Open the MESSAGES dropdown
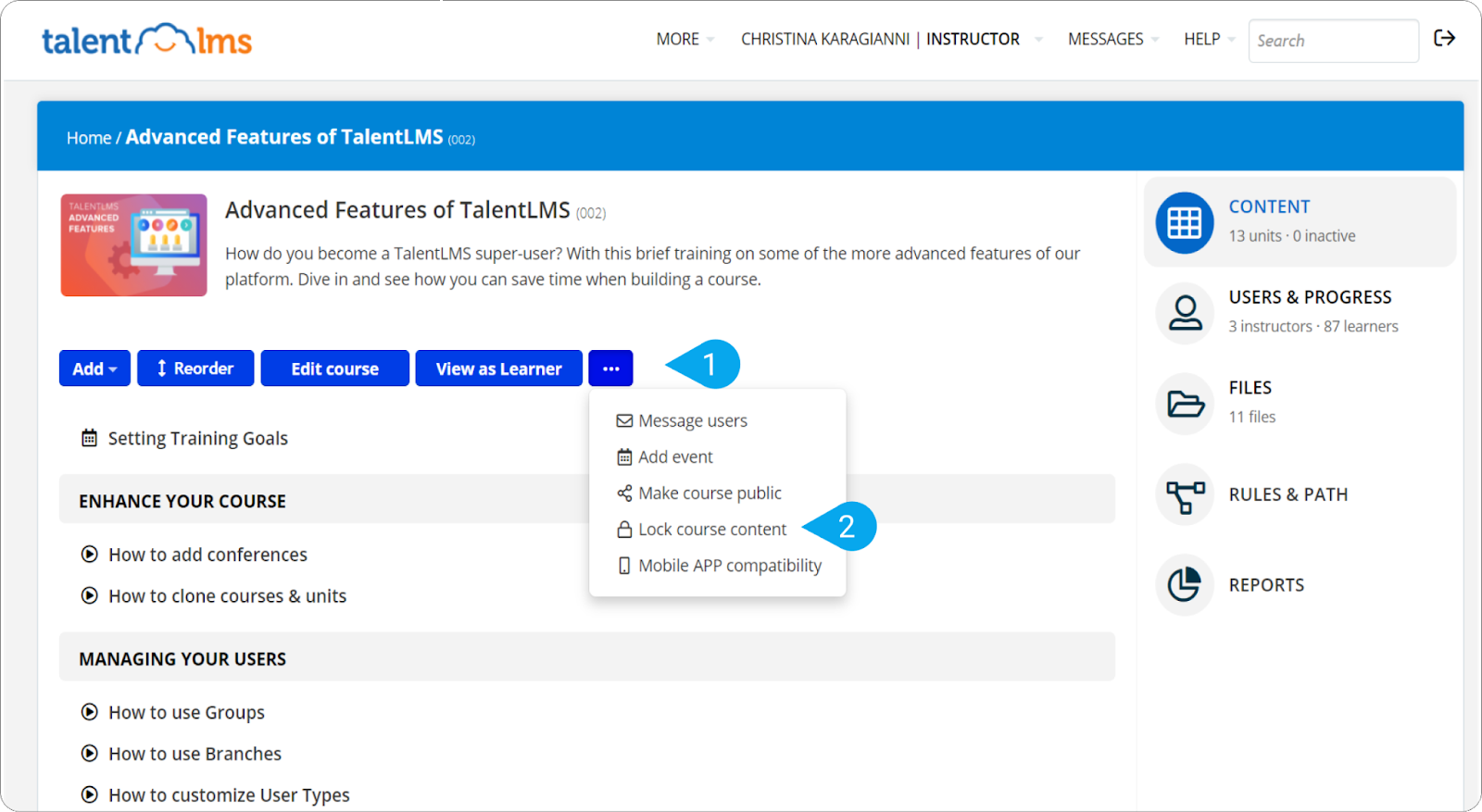 1112,39
